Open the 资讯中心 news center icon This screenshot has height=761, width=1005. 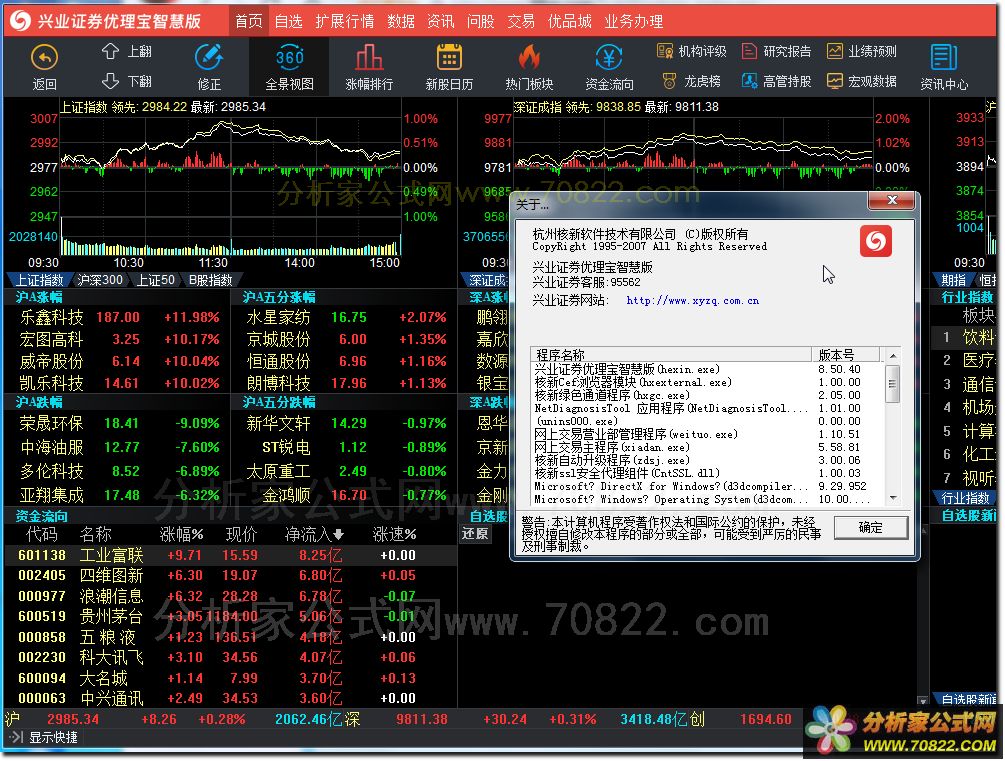pyautogui.click(x=943, y=57)
